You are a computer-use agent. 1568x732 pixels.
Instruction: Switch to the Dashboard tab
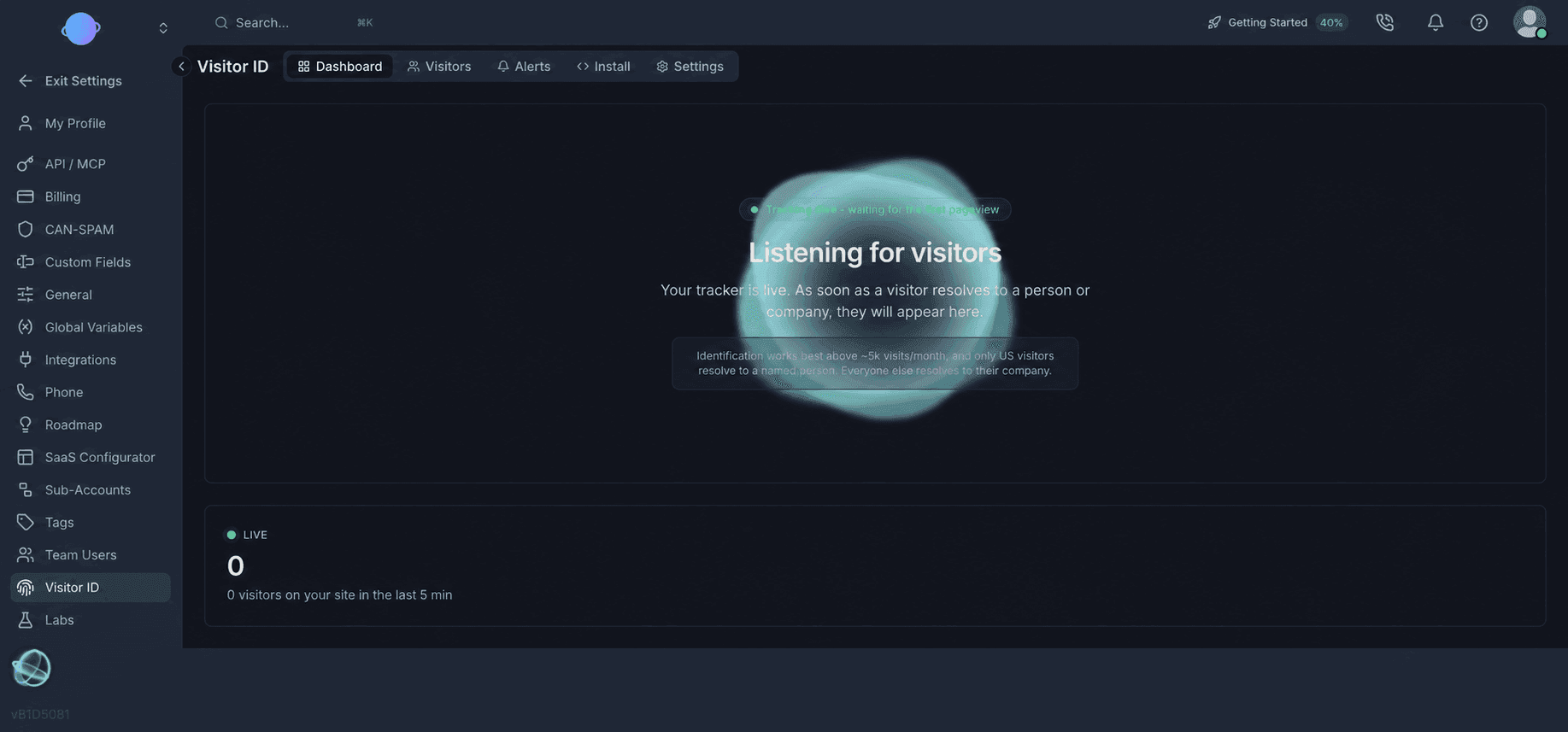(340, 67)
